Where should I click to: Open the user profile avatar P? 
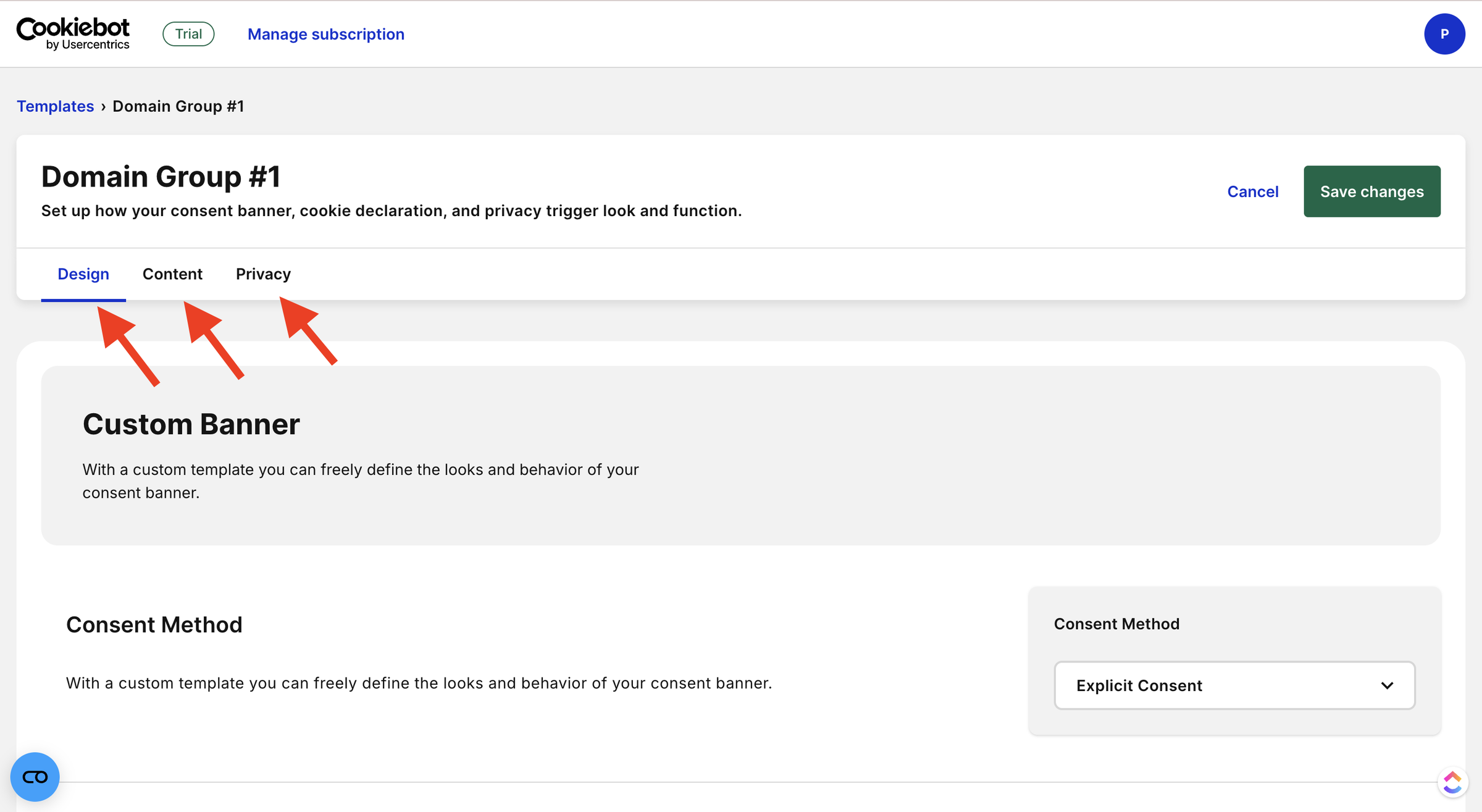(1444, 34)
